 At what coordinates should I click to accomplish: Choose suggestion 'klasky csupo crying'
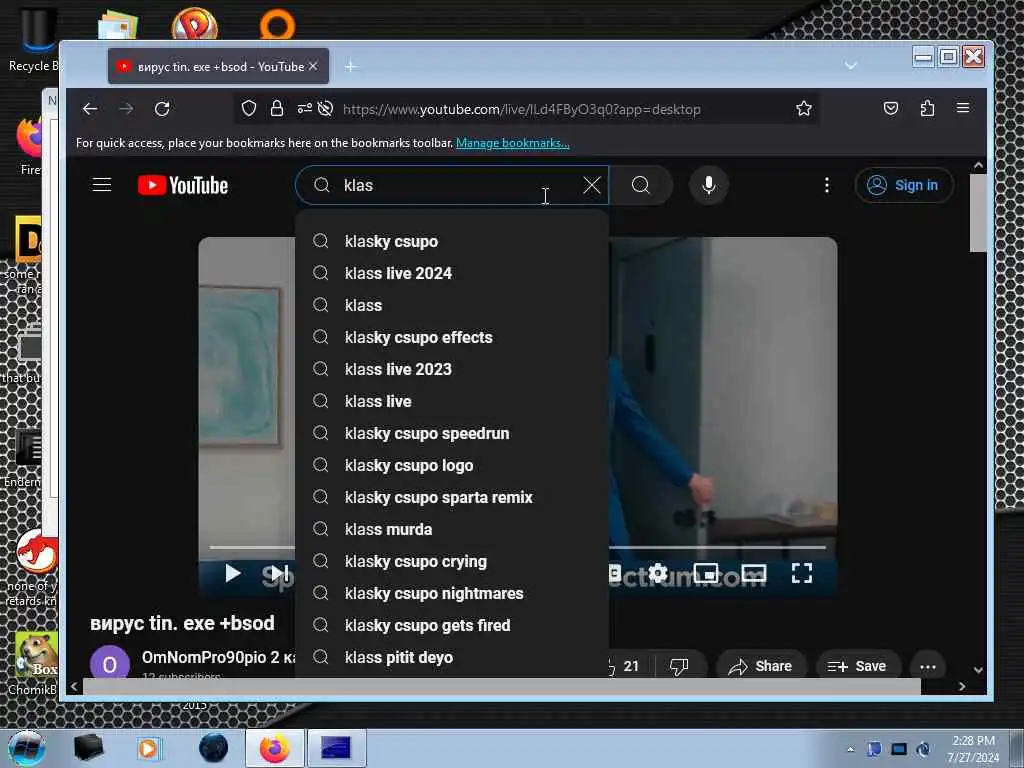pos(452,561)
